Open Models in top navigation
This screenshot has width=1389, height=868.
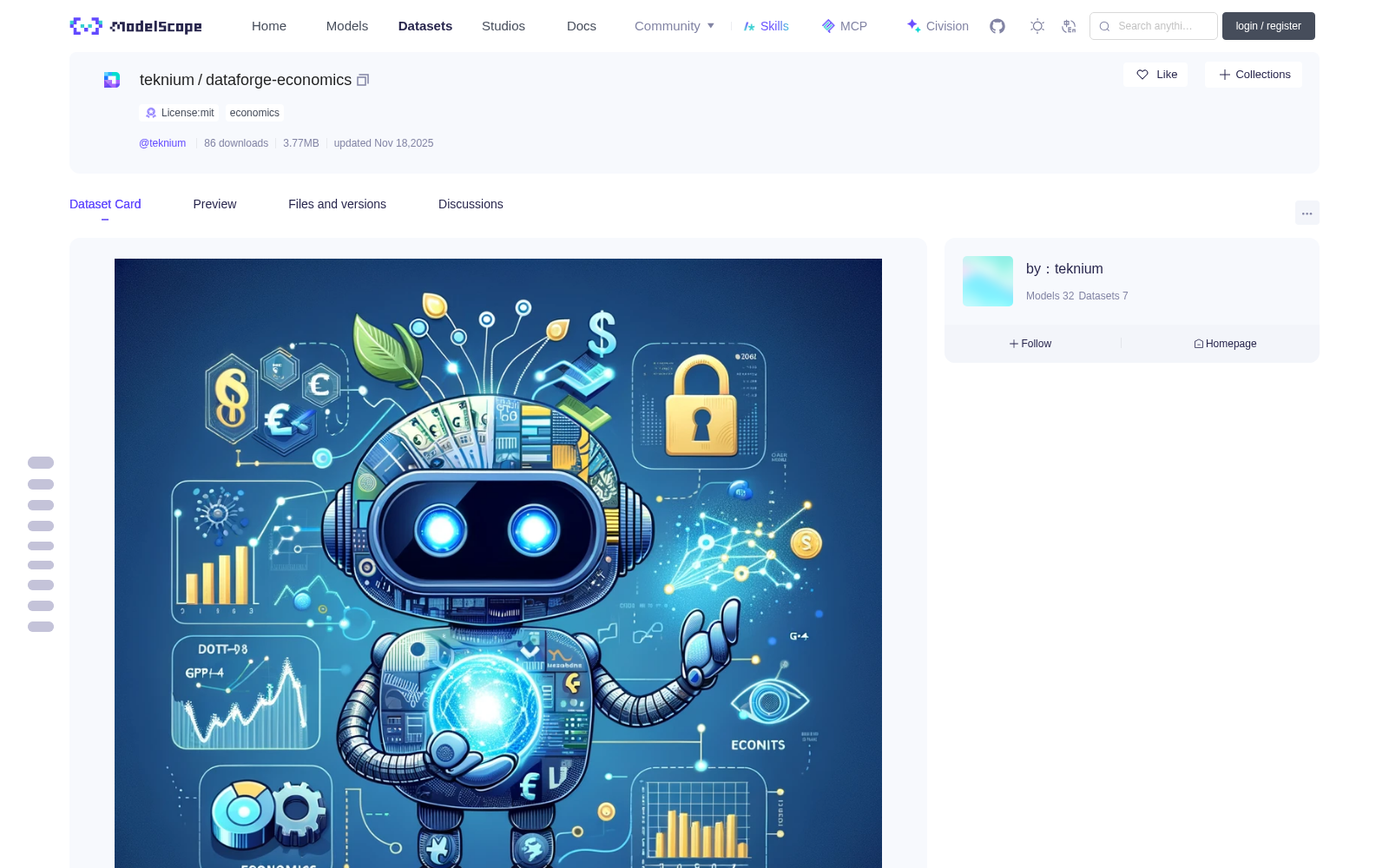pos(347,26)
